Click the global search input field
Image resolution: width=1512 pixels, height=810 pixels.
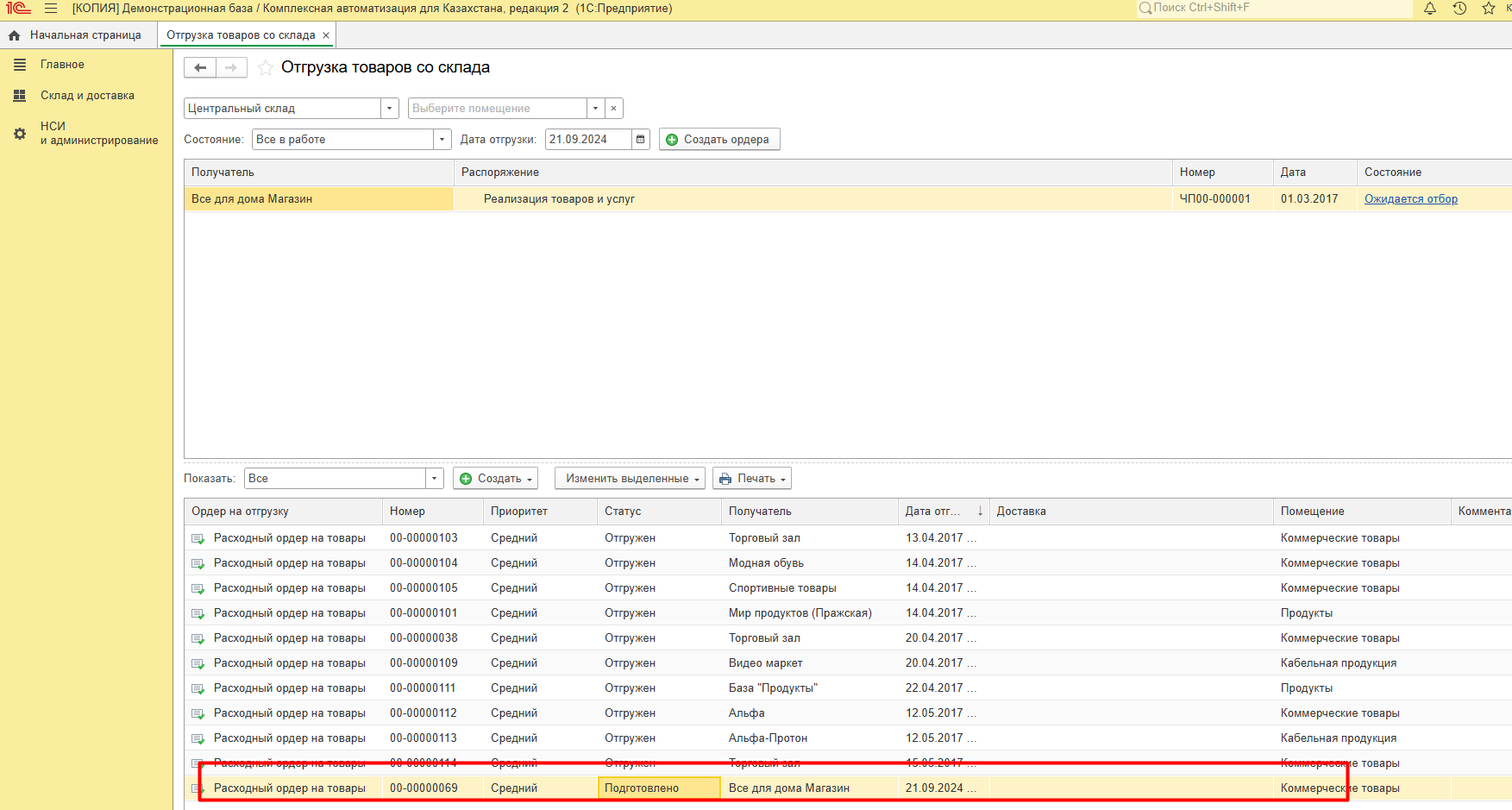coord(1277,8)
